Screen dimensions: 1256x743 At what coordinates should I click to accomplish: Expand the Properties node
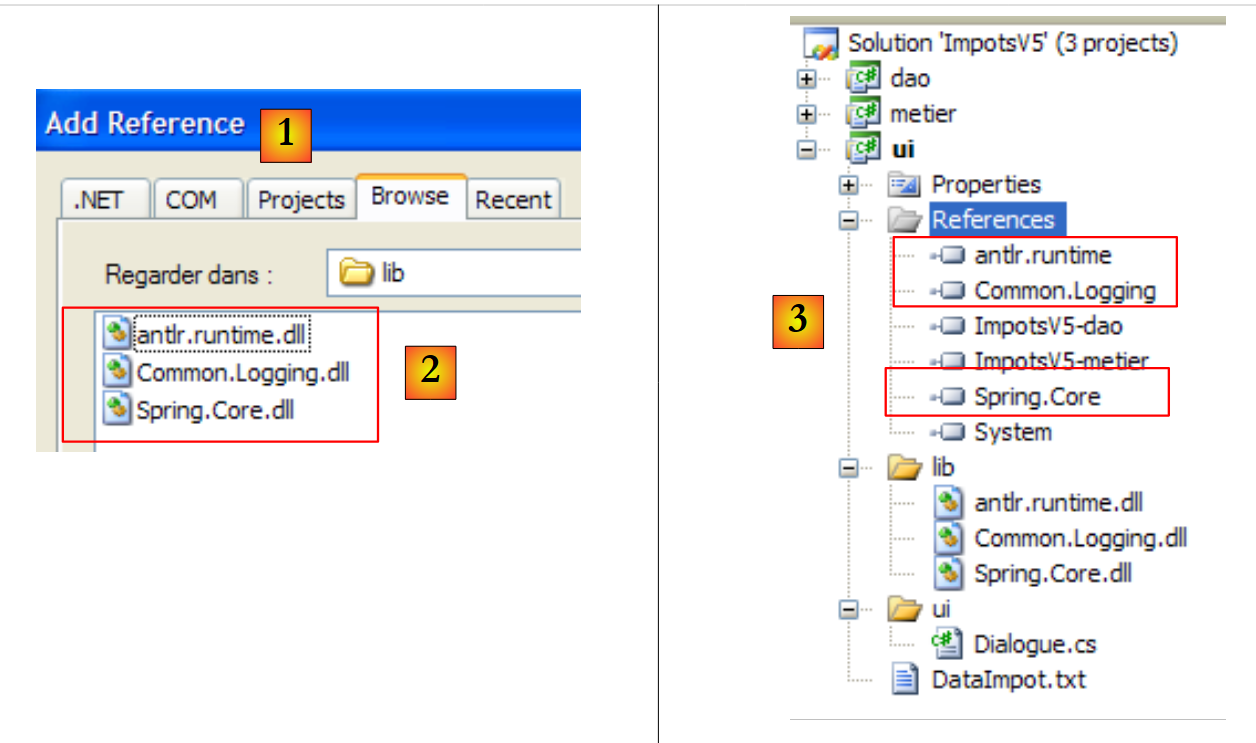pyautogui.click(x=849, y=185)
